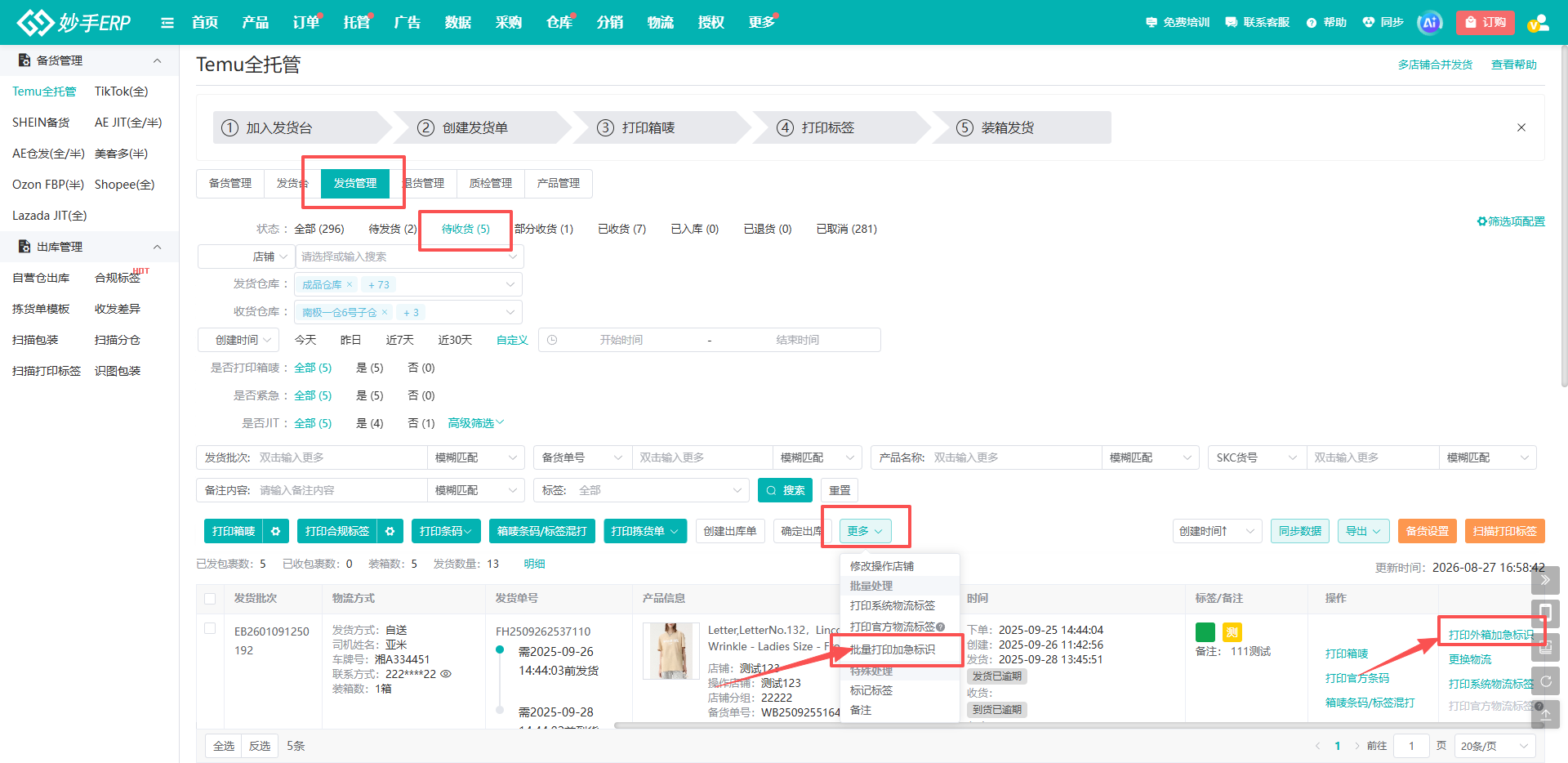Close the steps guide with the X icon
Image resolution: width=1568 pixels, height=763 pixels.
tap(1521, 127)
